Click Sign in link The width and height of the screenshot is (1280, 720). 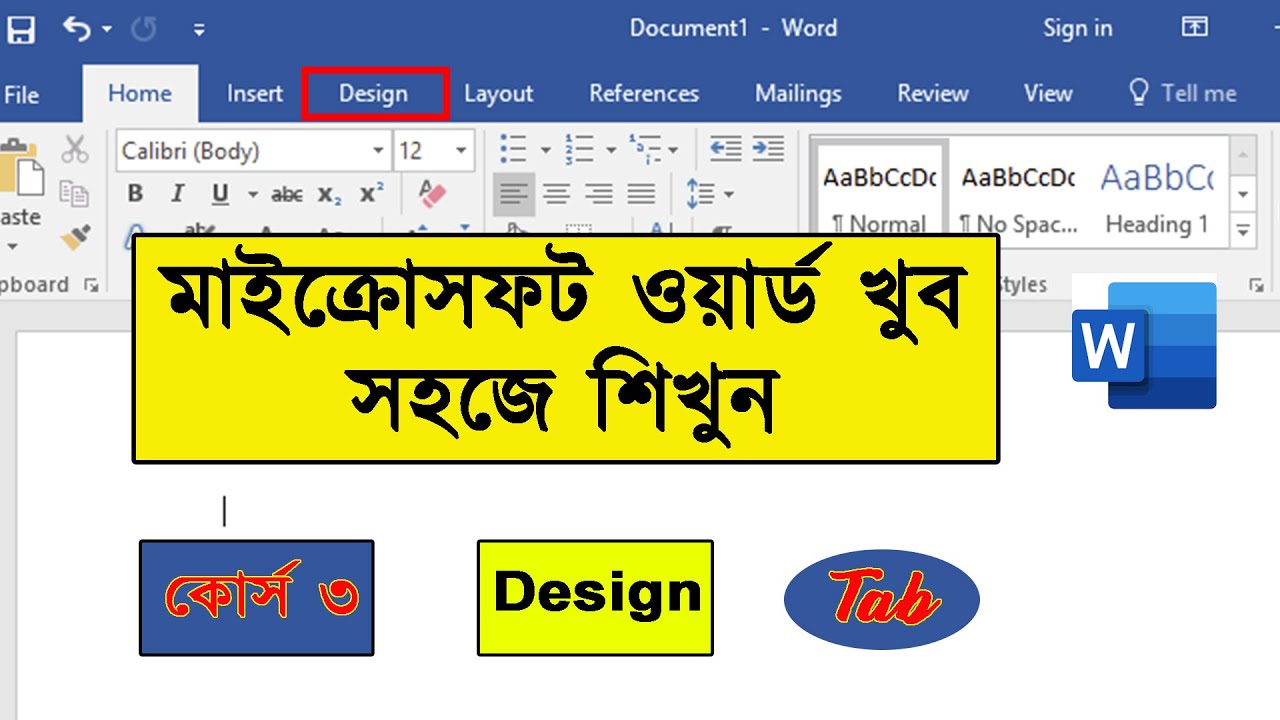point(1077,28)
